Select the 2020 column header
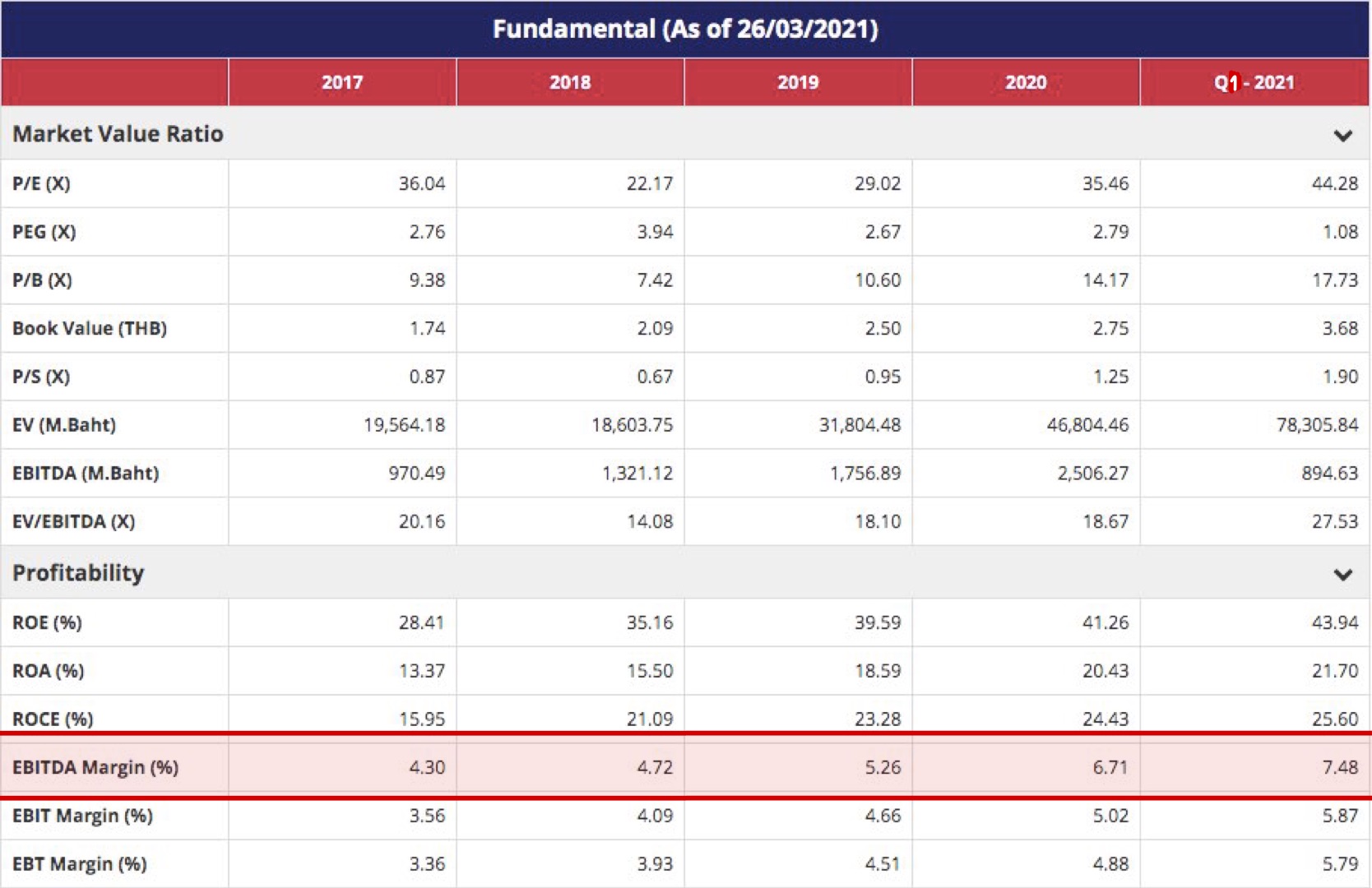Image resolution: width=1372 pixels, height=888 pixels. click(1026, 82)
